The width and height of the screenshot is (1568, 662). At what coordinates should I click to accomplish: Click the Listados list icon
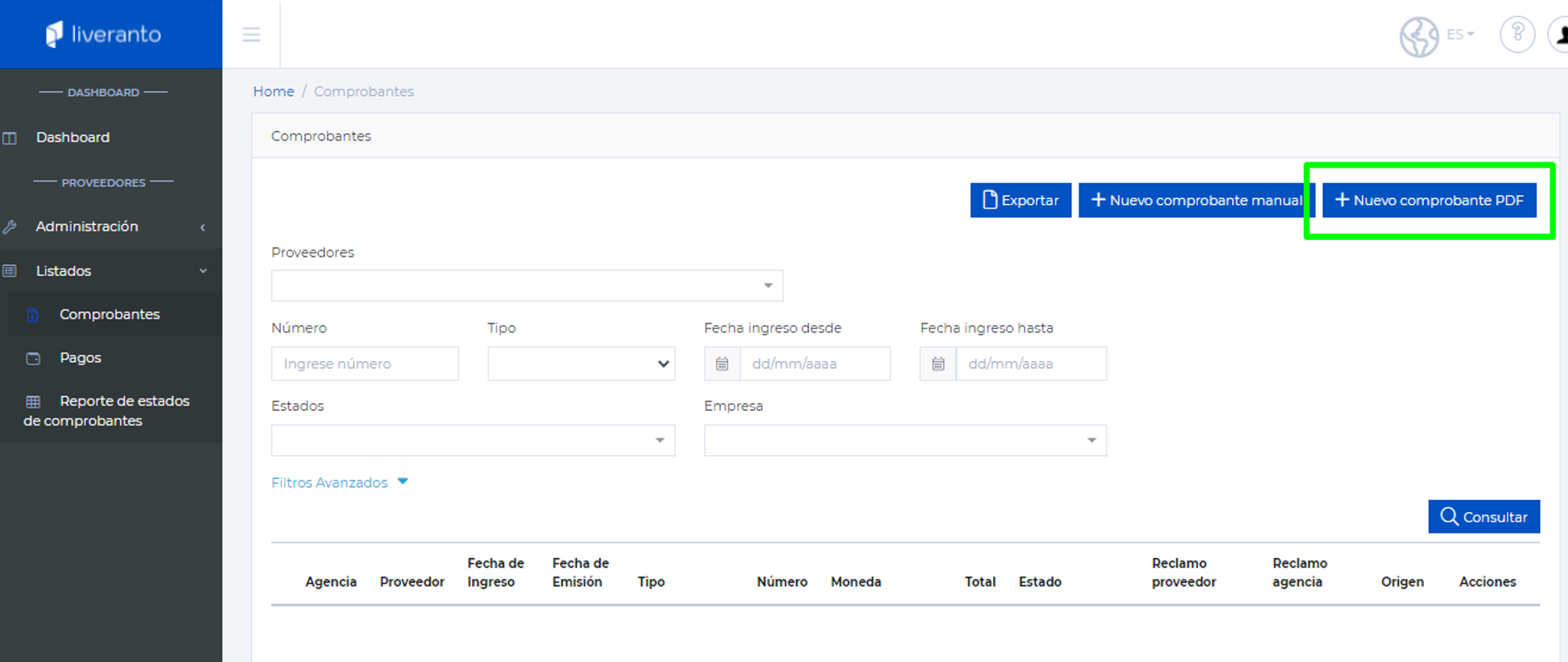10,271
